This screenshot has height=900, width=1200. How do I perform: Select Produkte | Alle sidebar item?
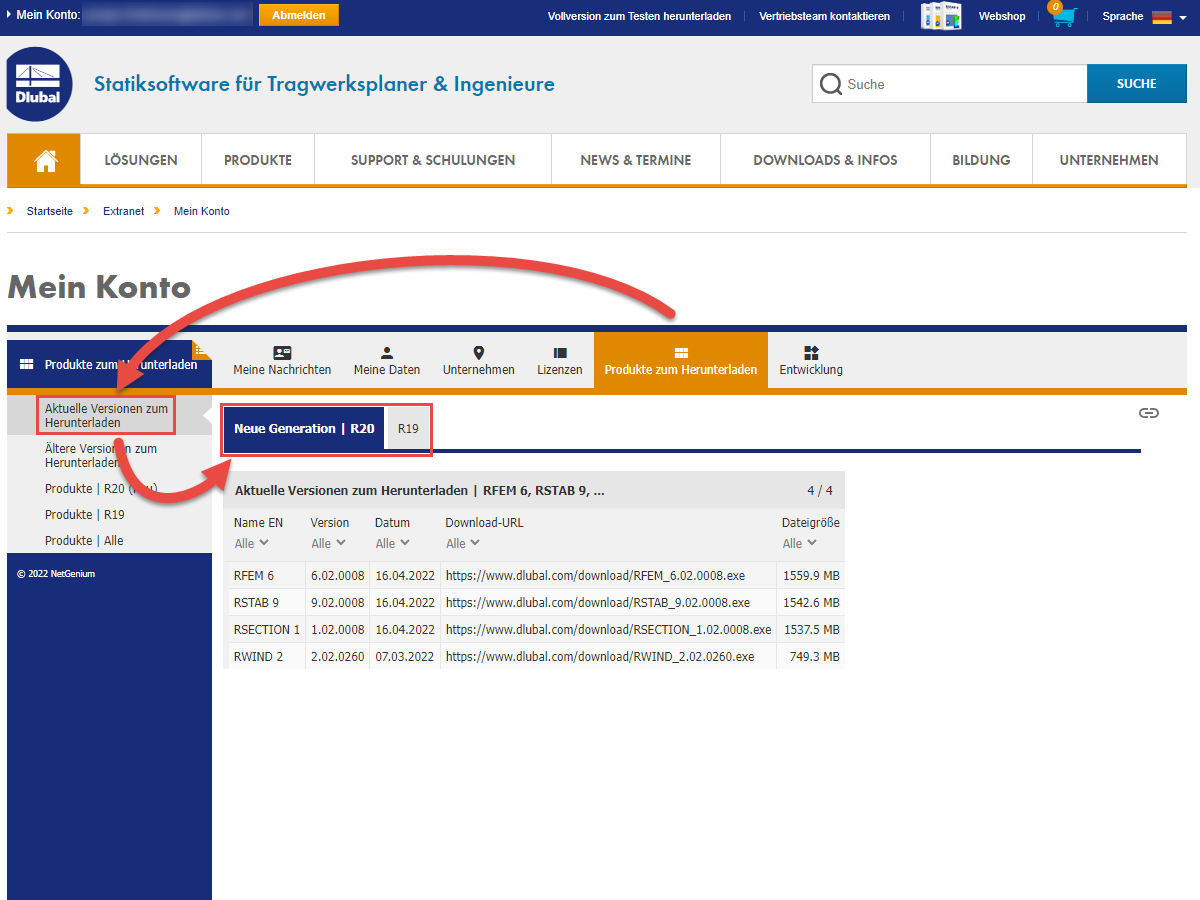pos(84,541)
